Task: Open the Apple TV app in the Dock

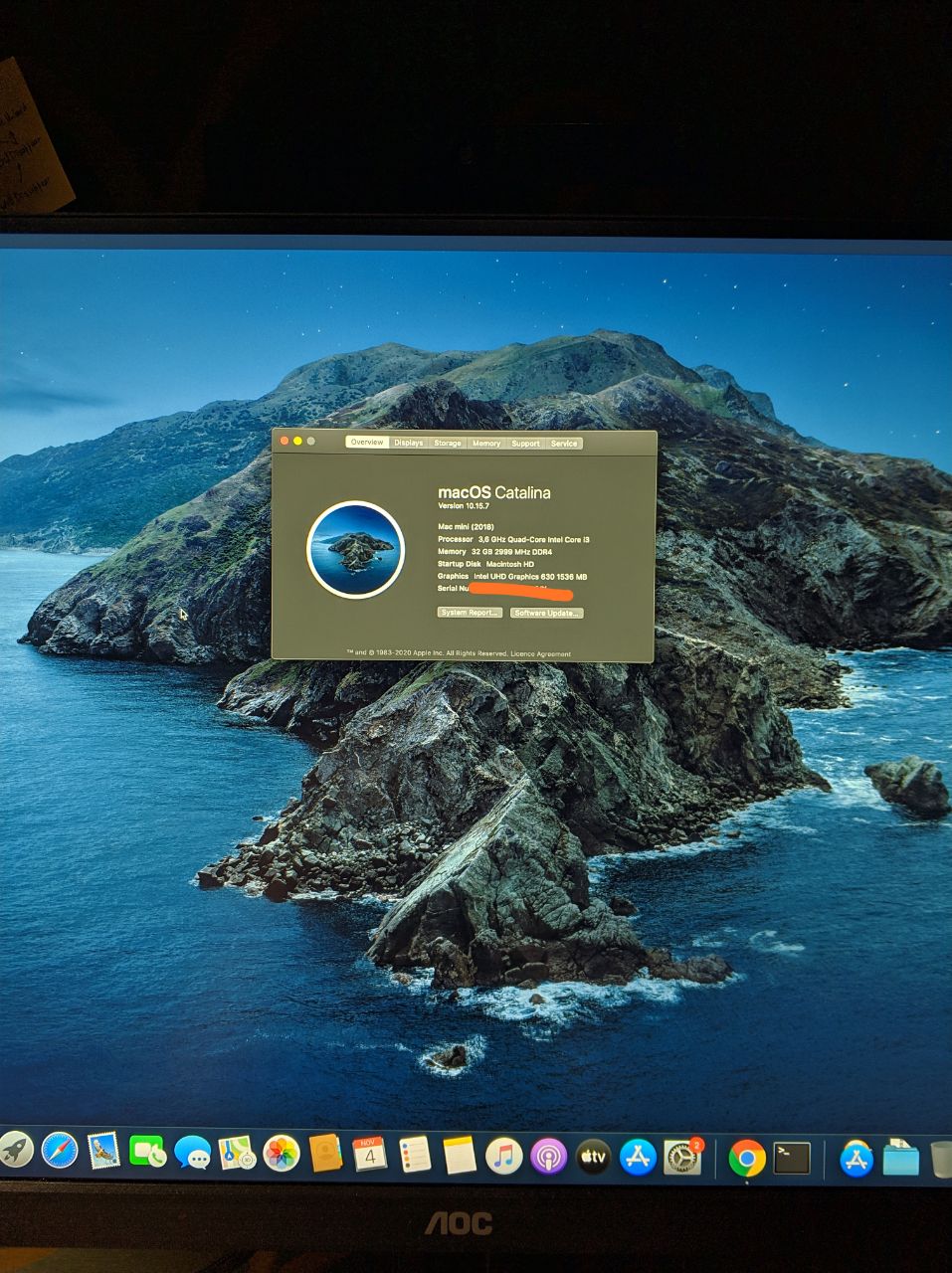Action: click(593, 1157)
